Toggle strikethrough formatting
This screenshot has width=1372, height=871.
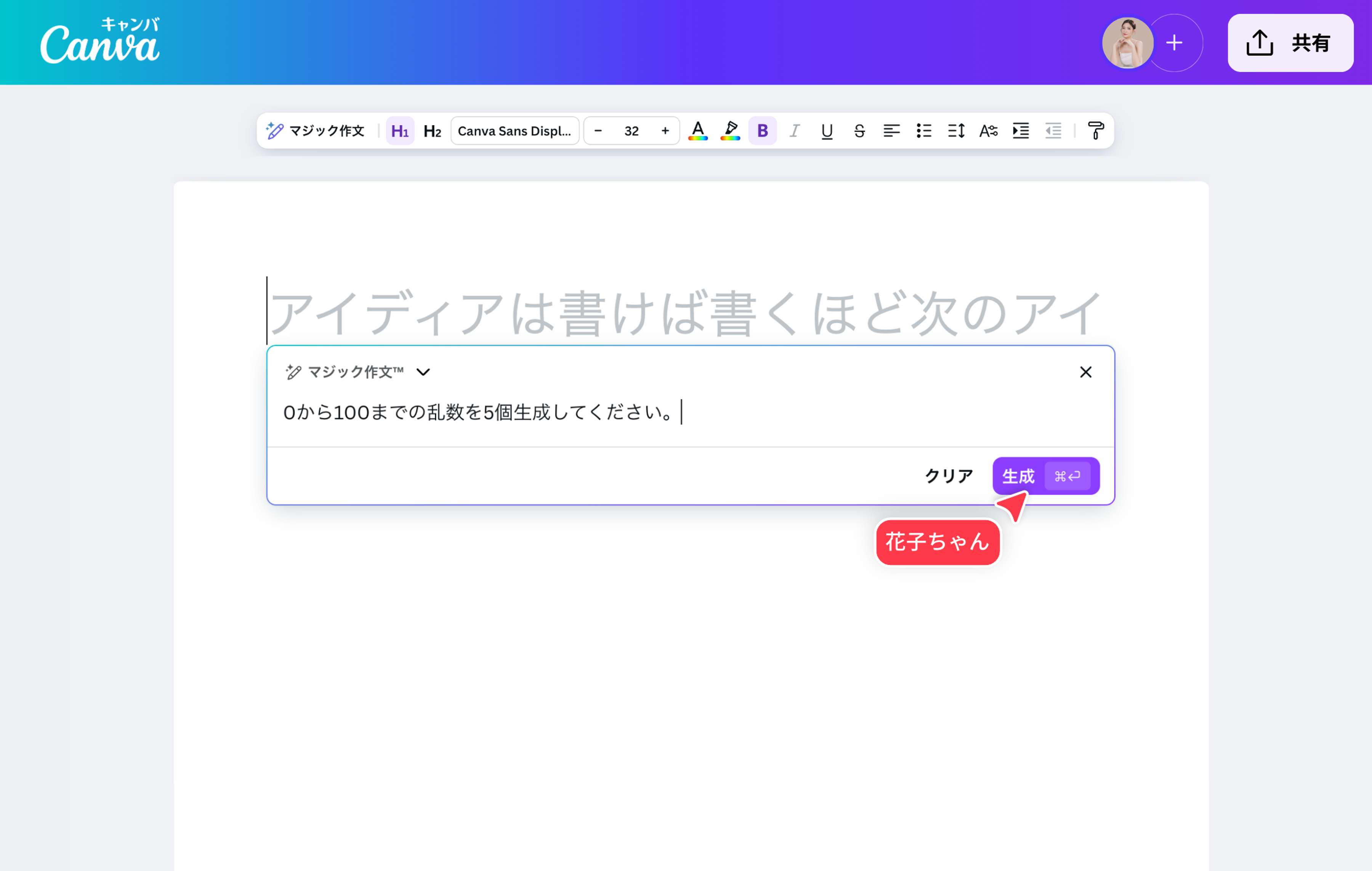click(859, 131)
